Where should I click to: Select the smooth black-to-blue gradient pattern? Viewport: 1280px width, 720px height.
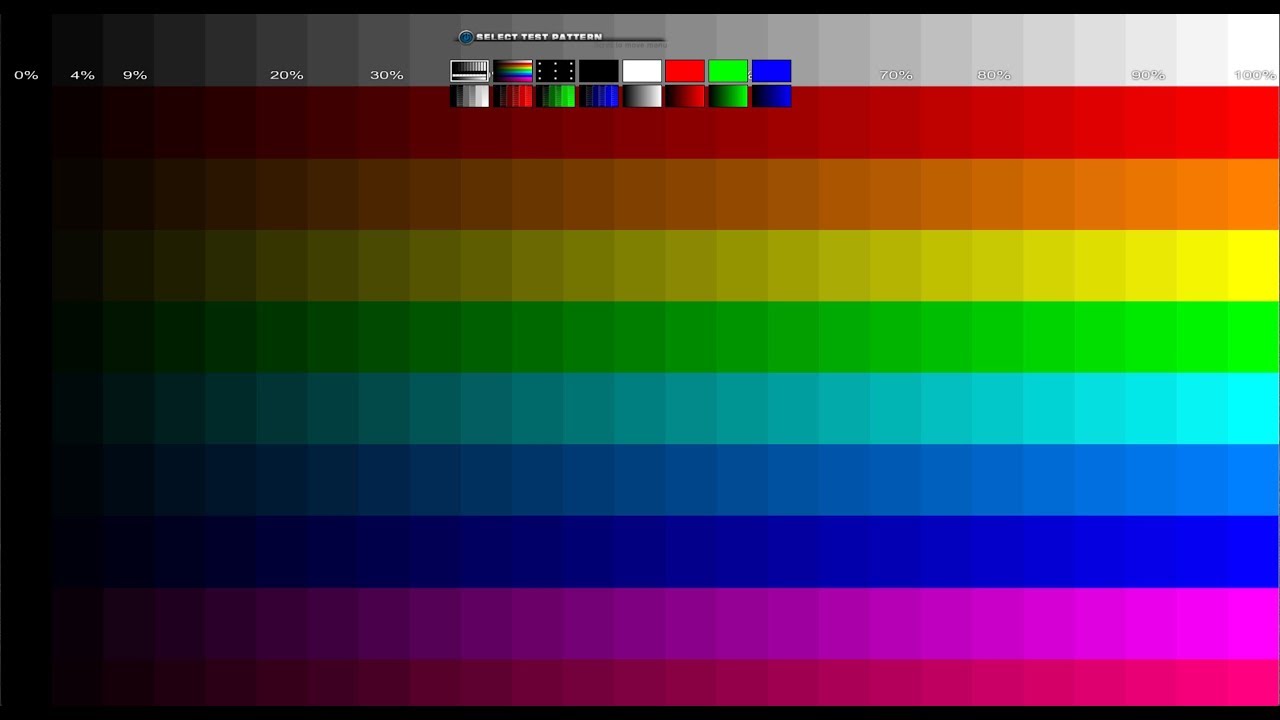771,96
